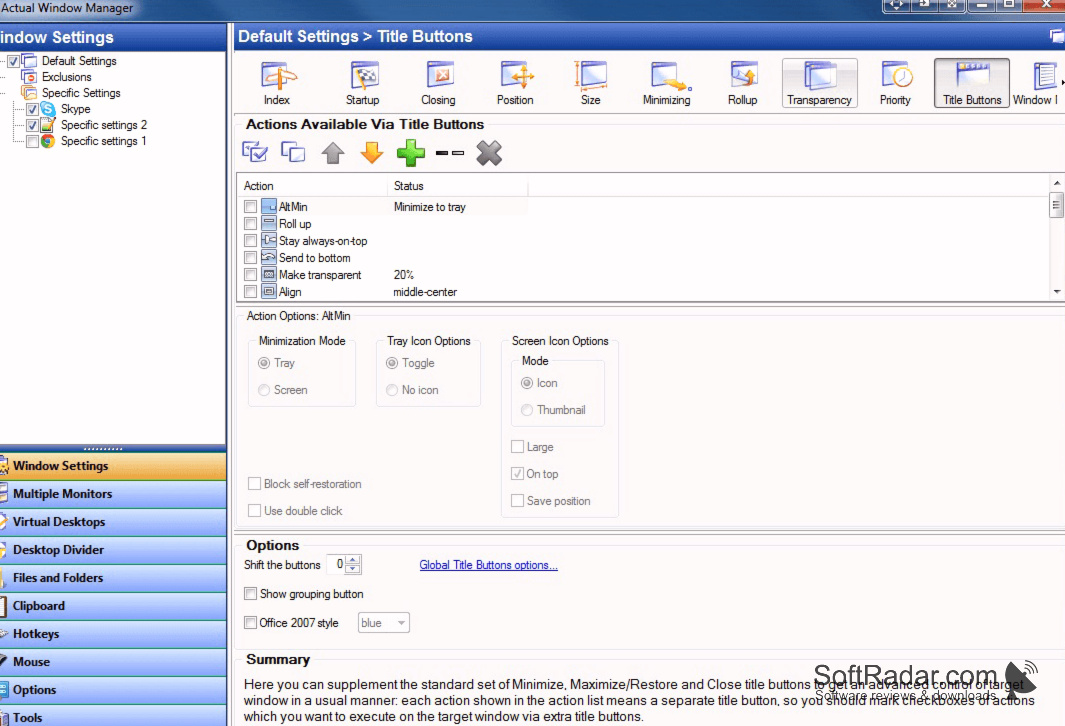Move action up with gray arrow icon
This screenshot has height=726, width=1065.
333,153
